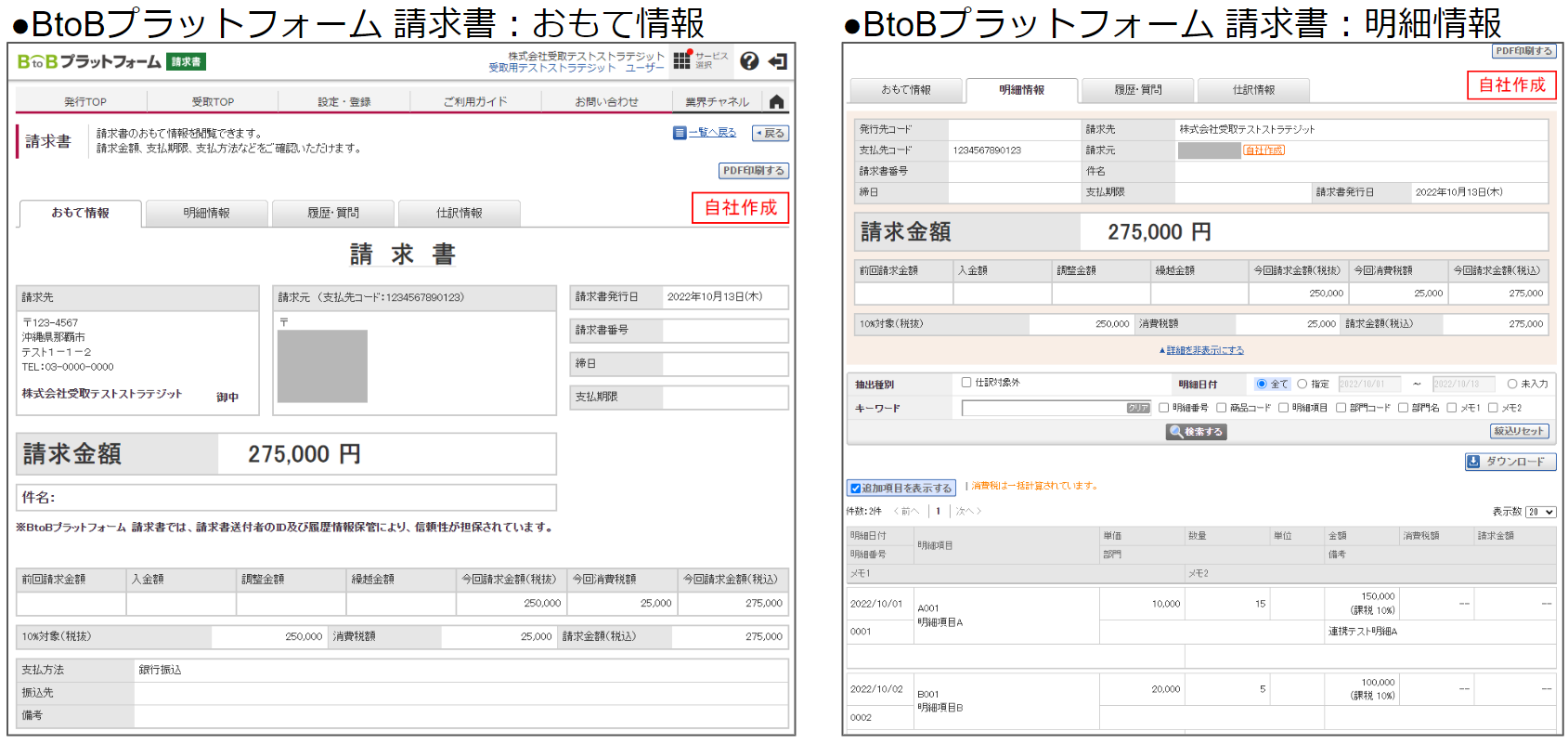Select the 未入力 date radio button
The height and width of the screenshot is (744, 1568).
(x=1511, y=384)
